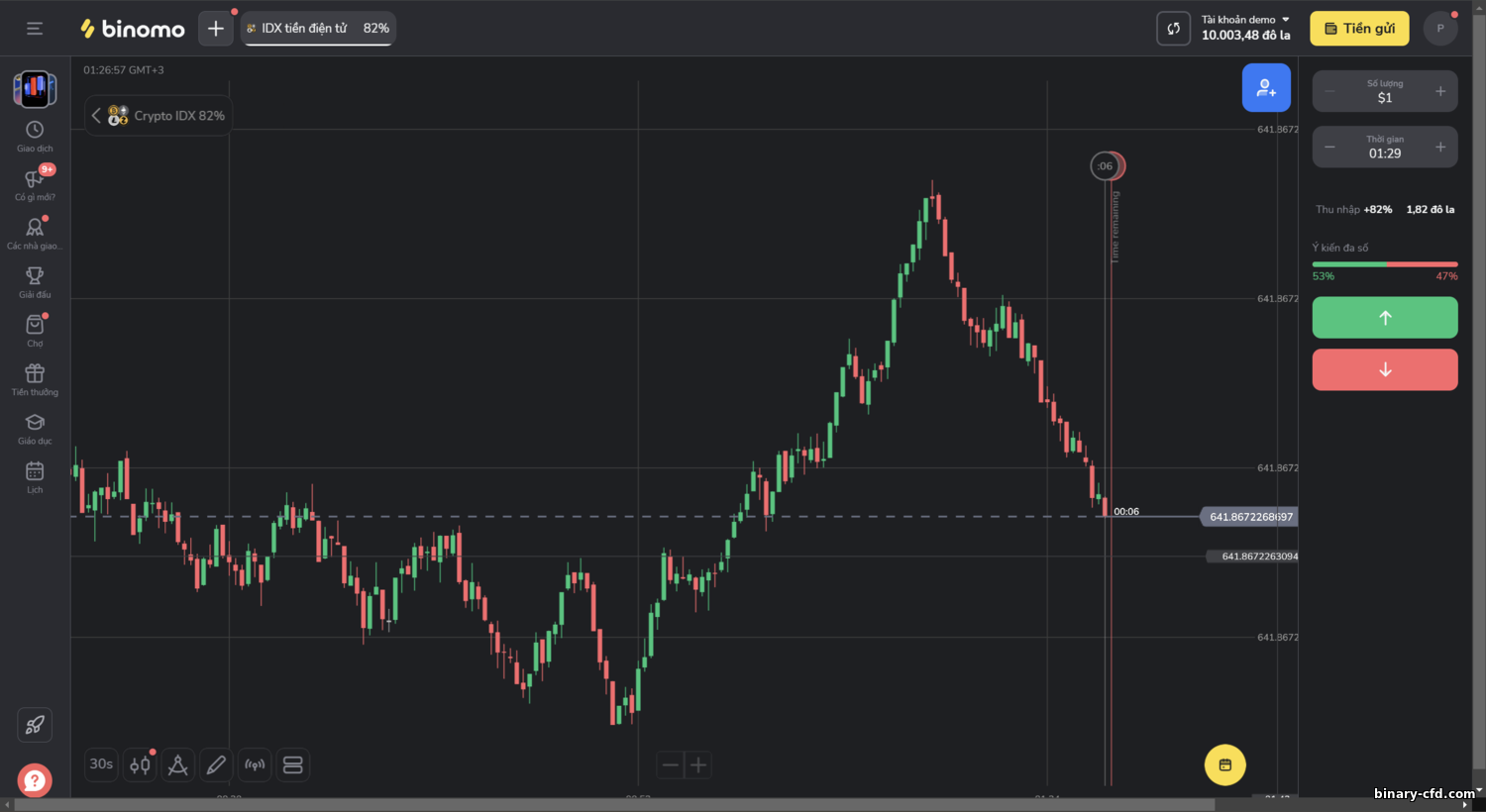Click the green up trade button
Viewport: 1486px width, 812px height.
pos(1385,318)
